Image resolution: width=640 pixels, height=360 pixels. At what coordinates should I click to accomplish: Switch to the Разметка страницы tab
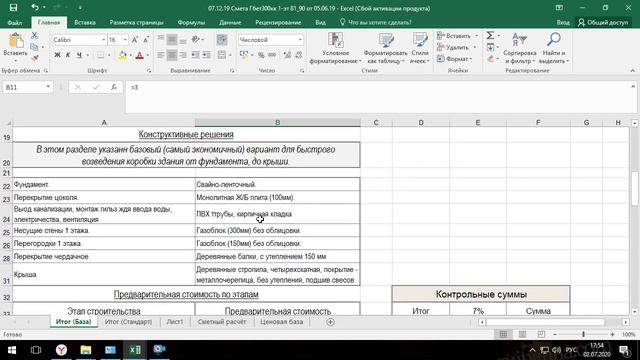pos(136,22)
